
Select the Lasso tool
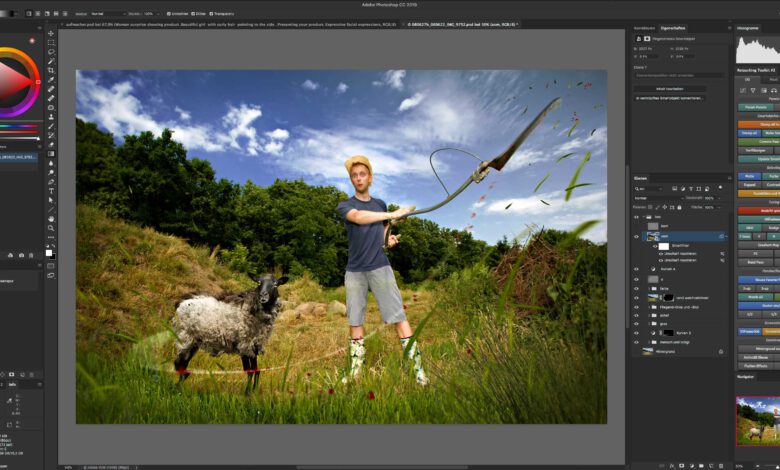[x=51, y=52]
